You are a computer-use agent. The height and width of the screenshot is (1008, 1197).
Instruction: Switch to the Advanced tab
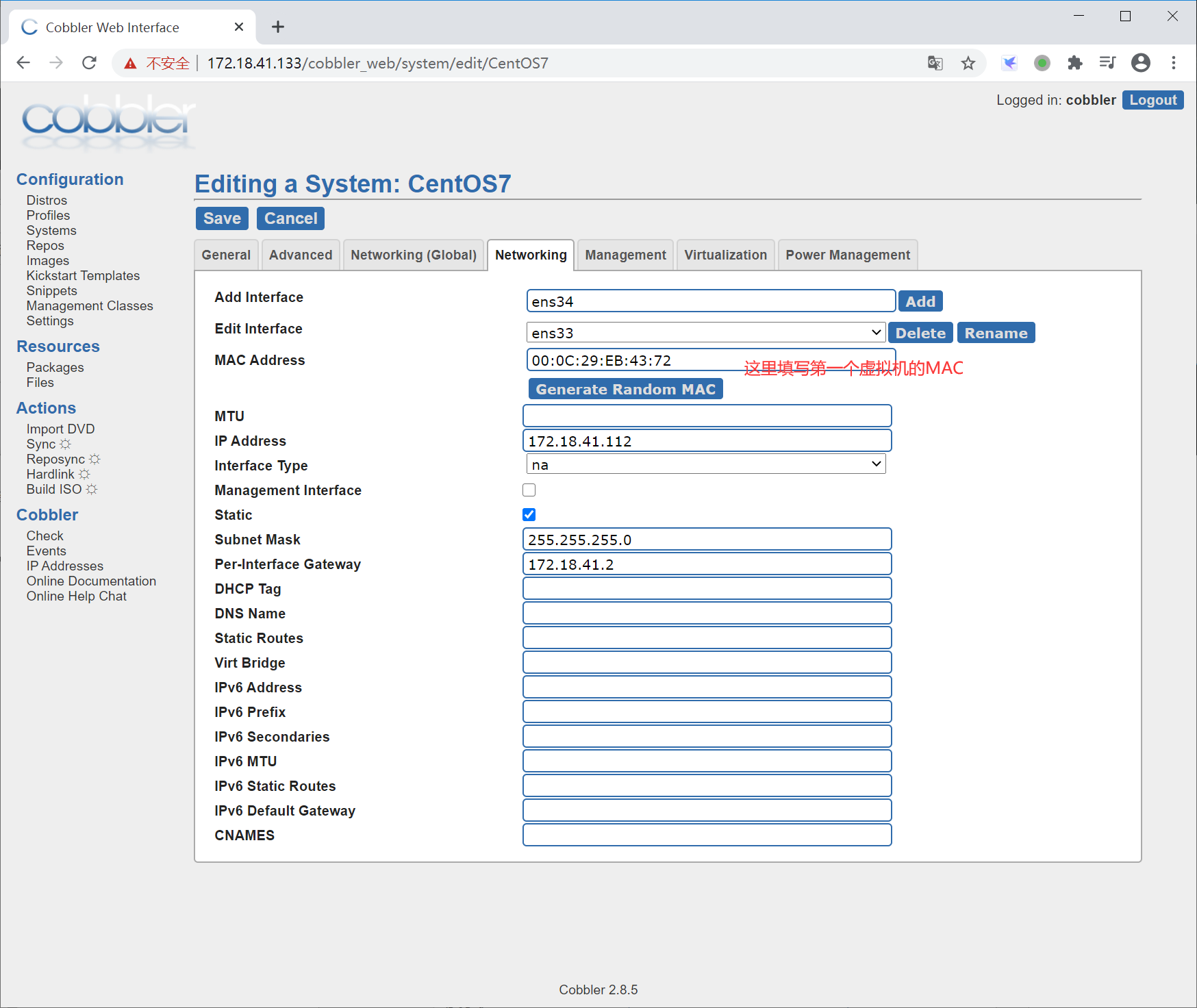(x=301, y=255)
